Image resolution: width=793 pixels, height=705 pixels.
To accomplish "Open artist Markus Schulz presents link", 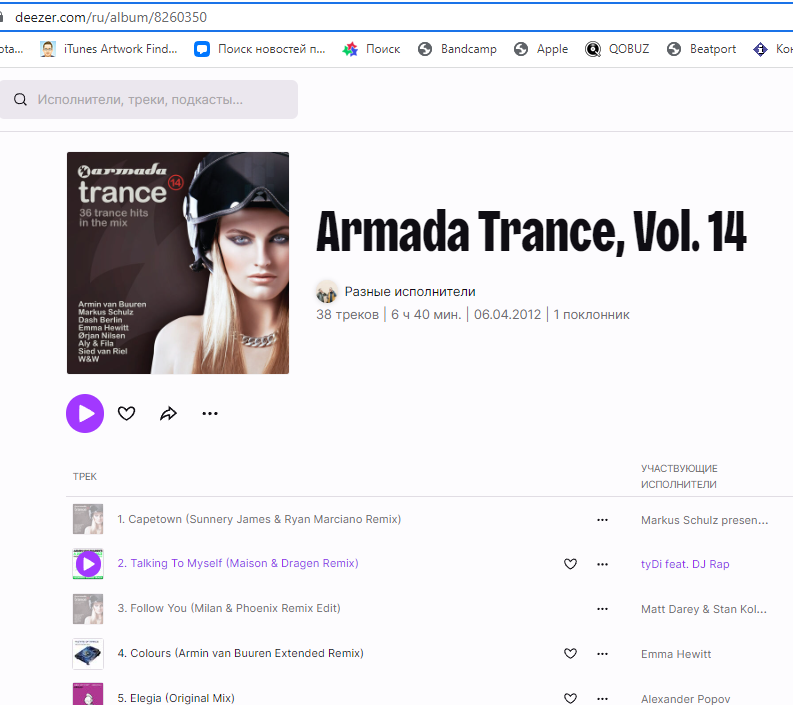I will [x=704, y=520].
